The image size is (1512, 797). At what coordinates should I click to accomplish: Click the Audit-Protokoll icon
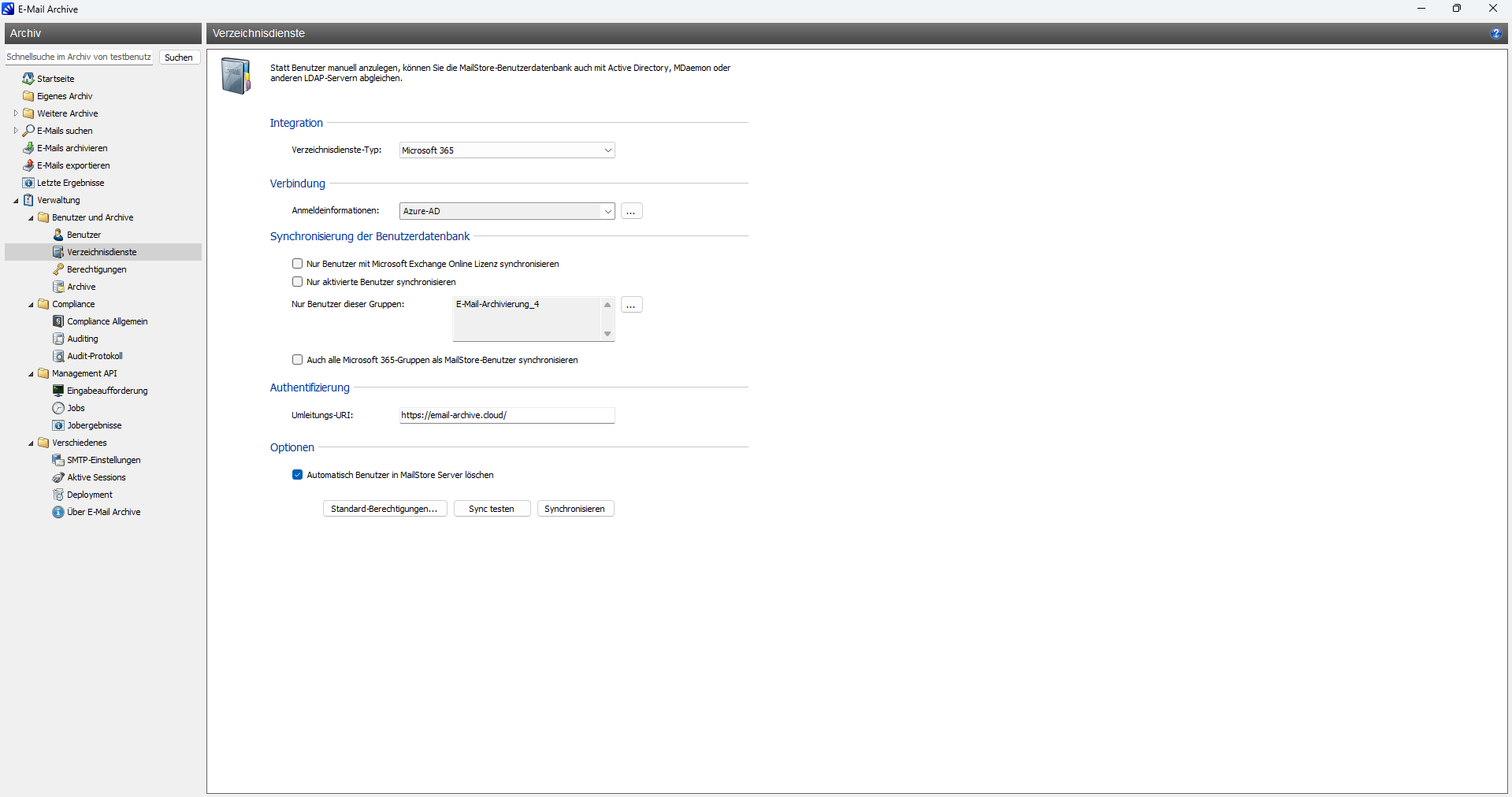58,356
